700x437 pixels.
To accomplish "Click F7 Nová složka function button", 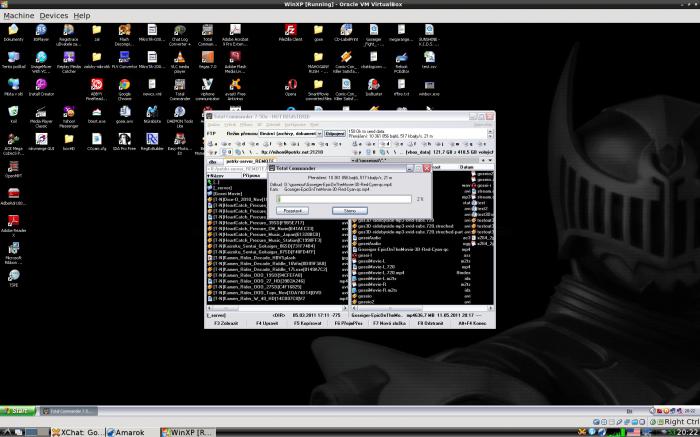I will click(x=389, y=323).
